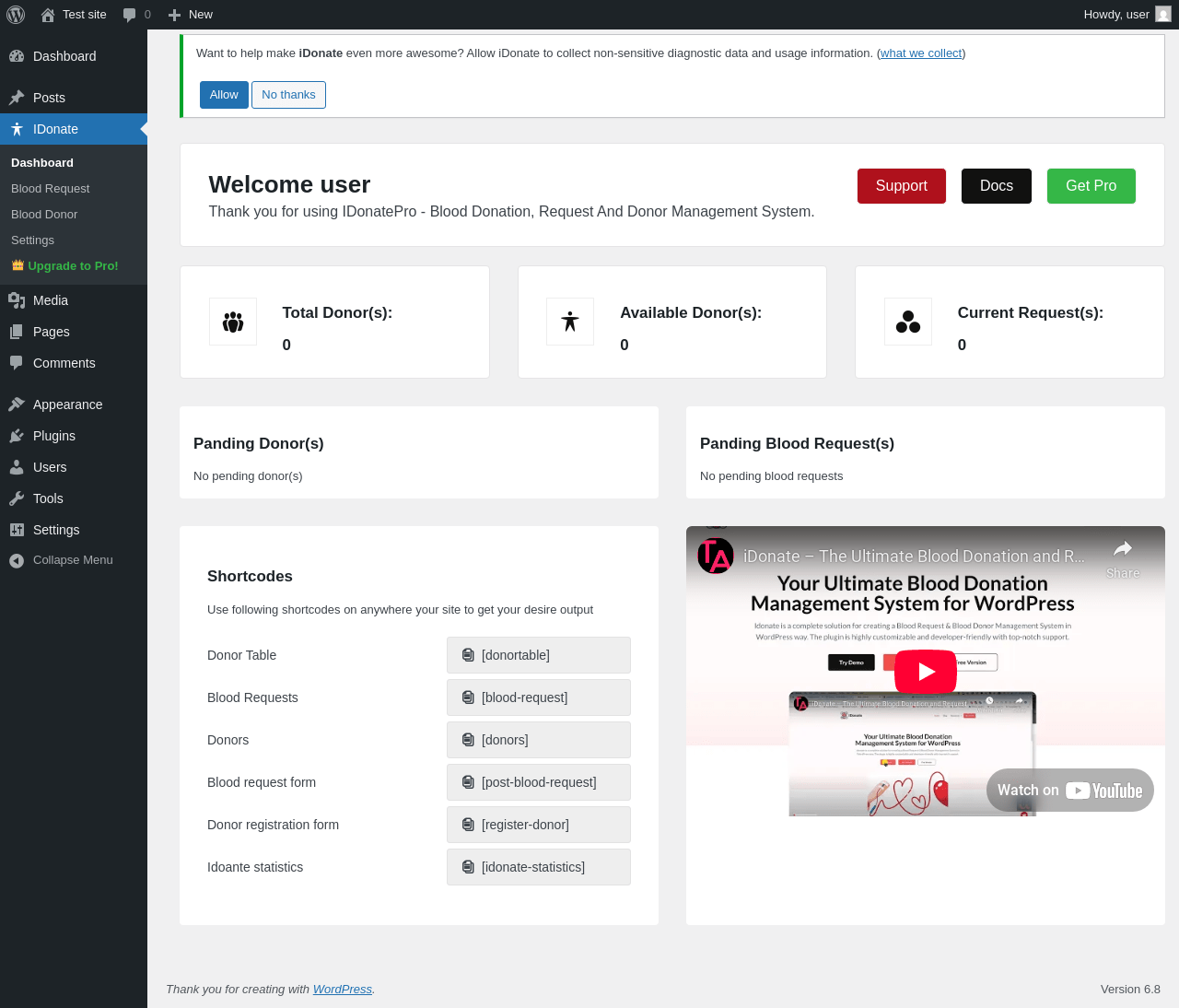Allow iDonate diagnostic data collection
Viewport: 1179px width, 1008px height.
point(224,95)
